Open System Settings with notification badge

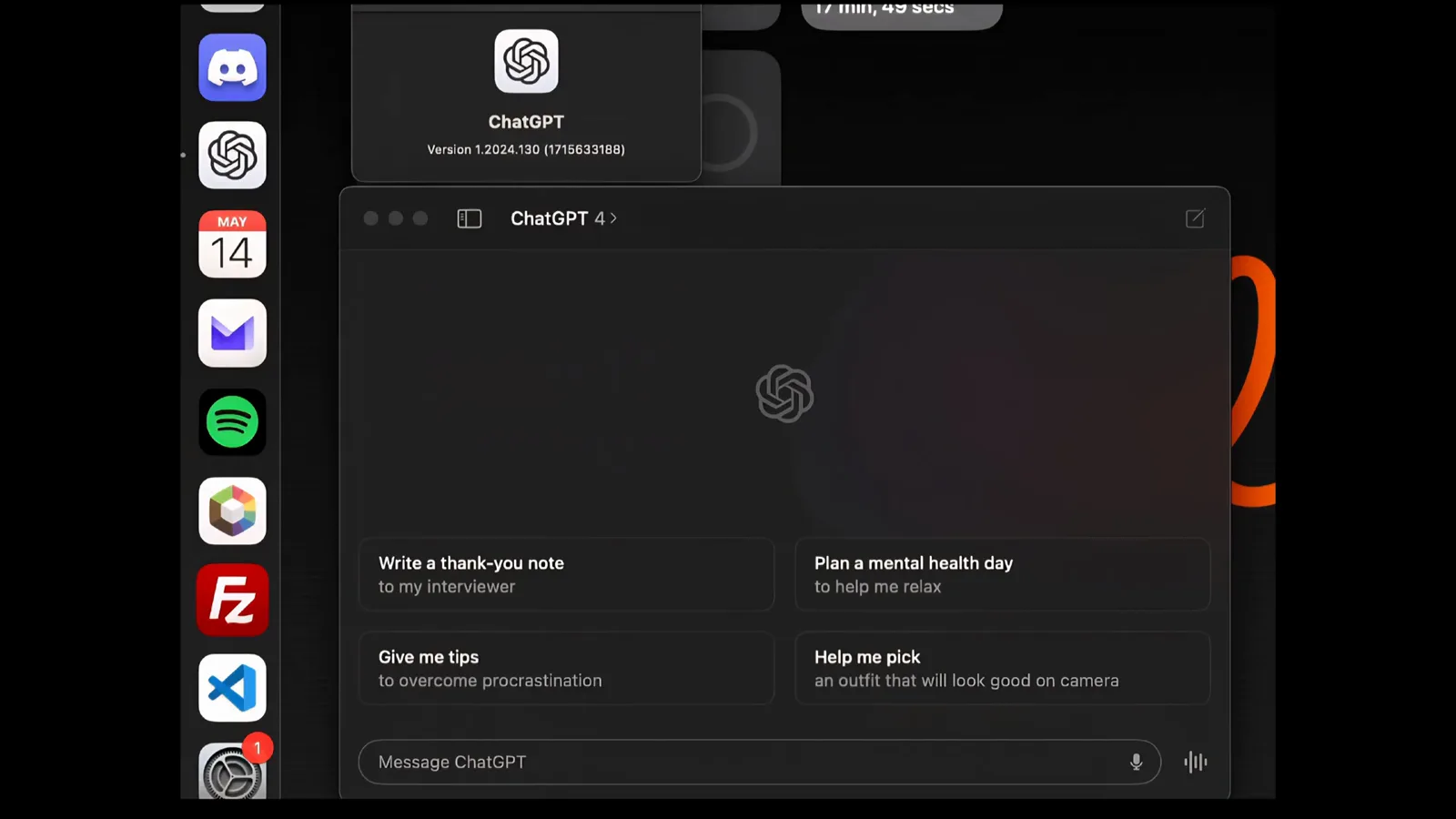[x=232, y=770]
